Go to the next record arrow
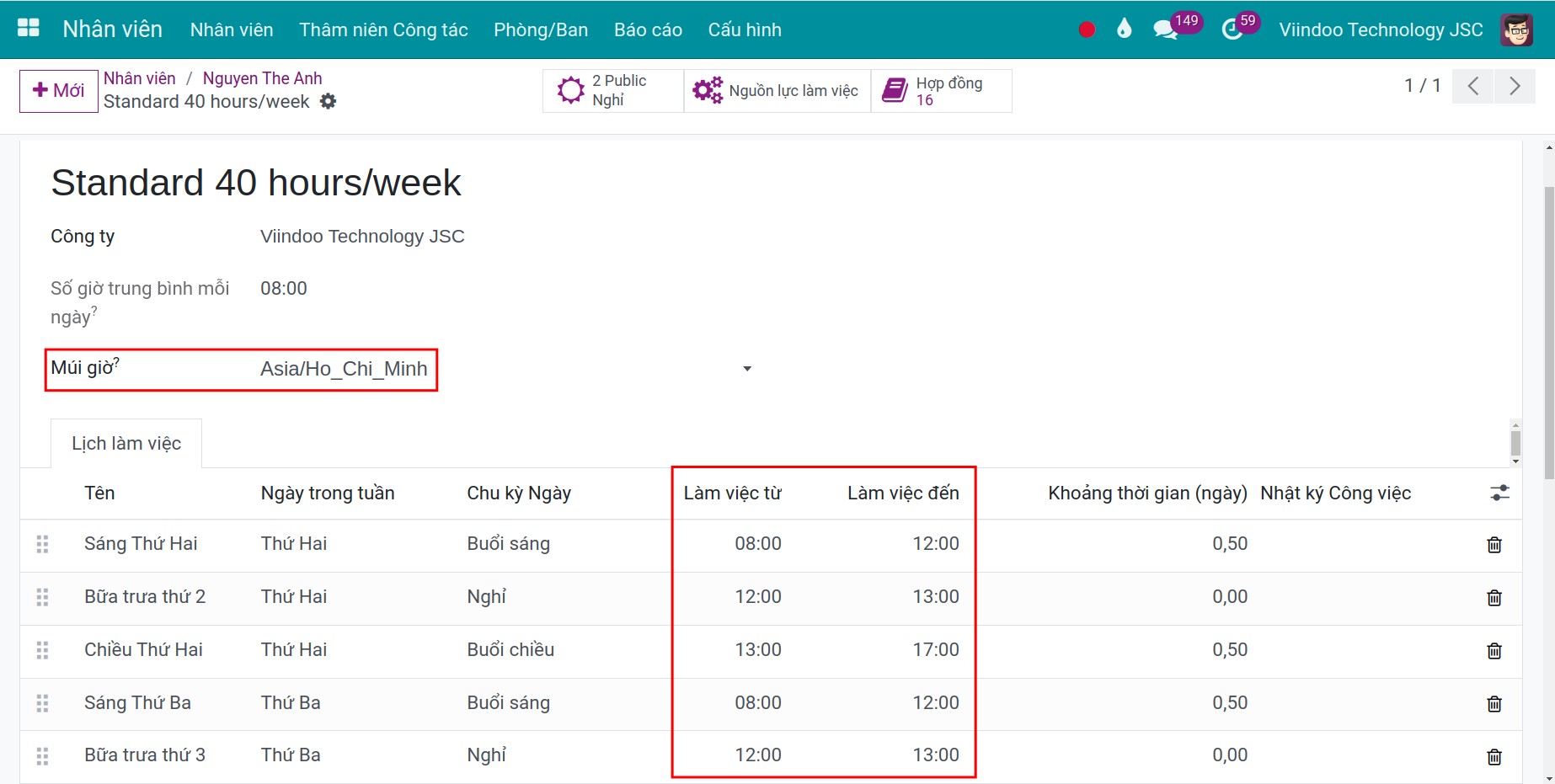Image resolution: width=1555 pixels, height=784 pixels. point(1515,86)
